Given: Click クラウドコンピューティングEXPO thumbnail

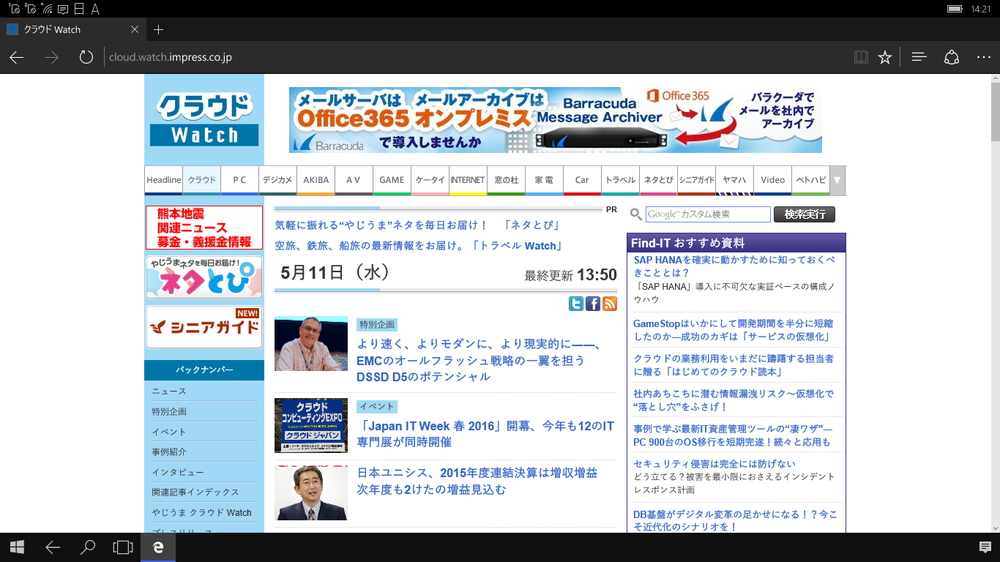Looking at the screenshot, I should [x=311, y=425].
